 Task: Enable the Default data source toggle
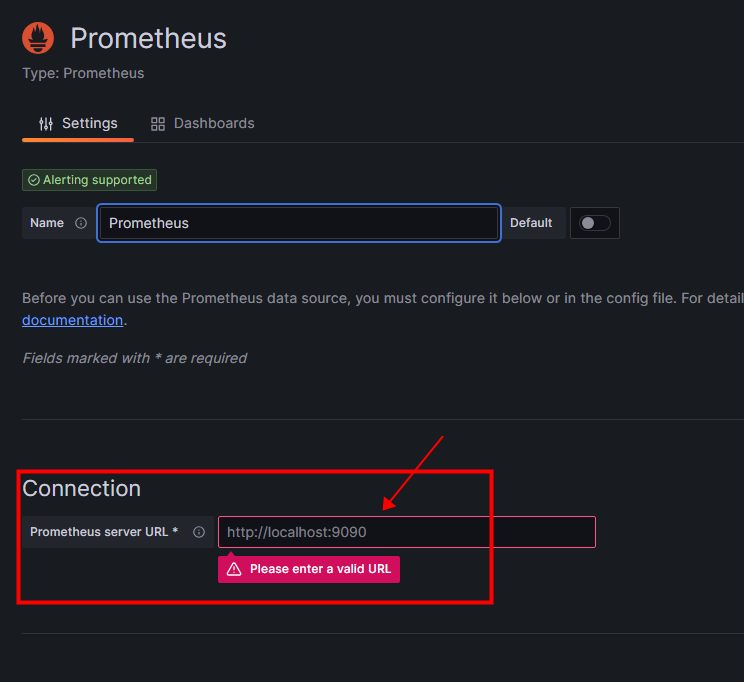coord(595,223)
